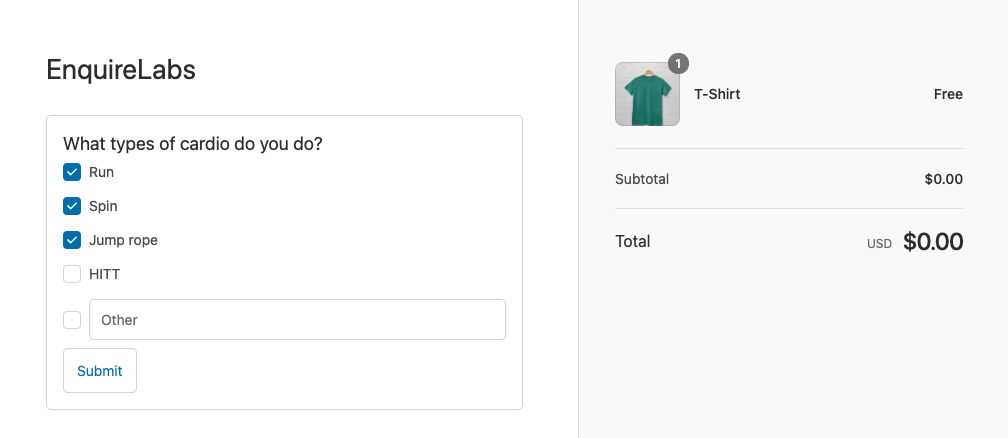Uncheck the Spin checkbox
This screenshot has height=438, width=1008.
pos(72,206)
